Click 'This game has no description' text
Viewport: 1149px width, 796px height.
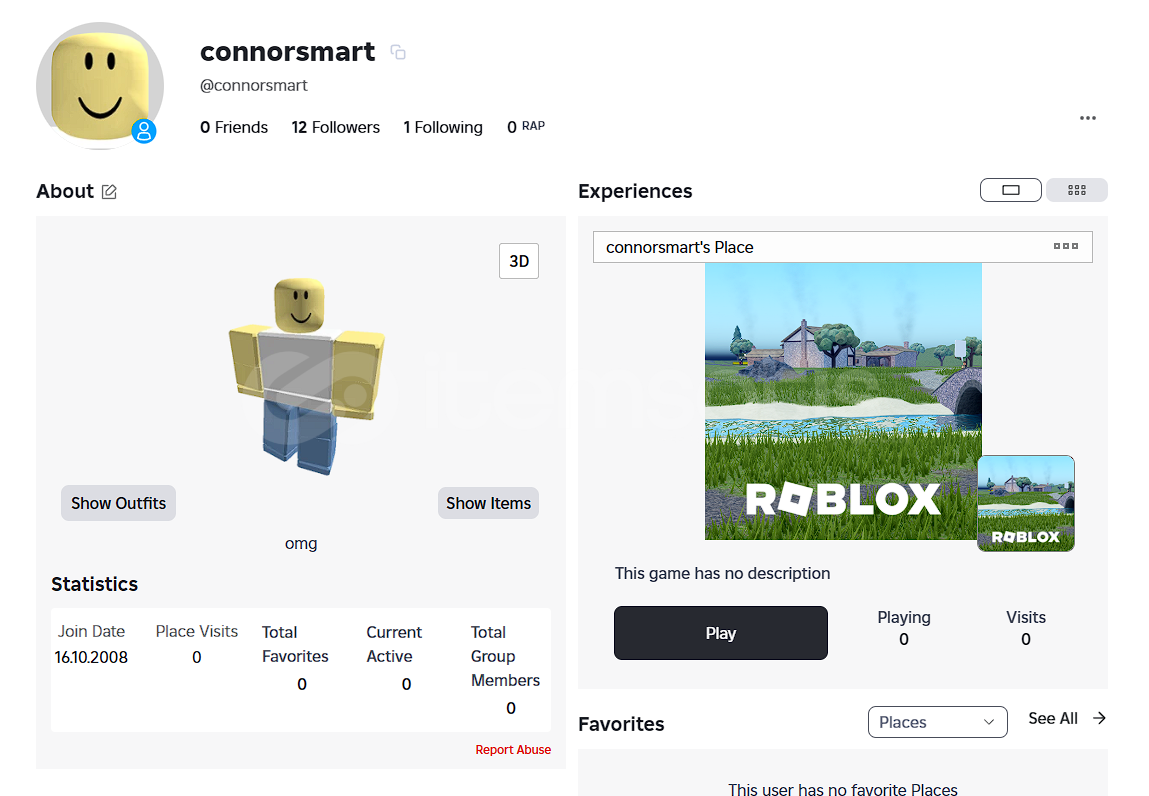722,573
